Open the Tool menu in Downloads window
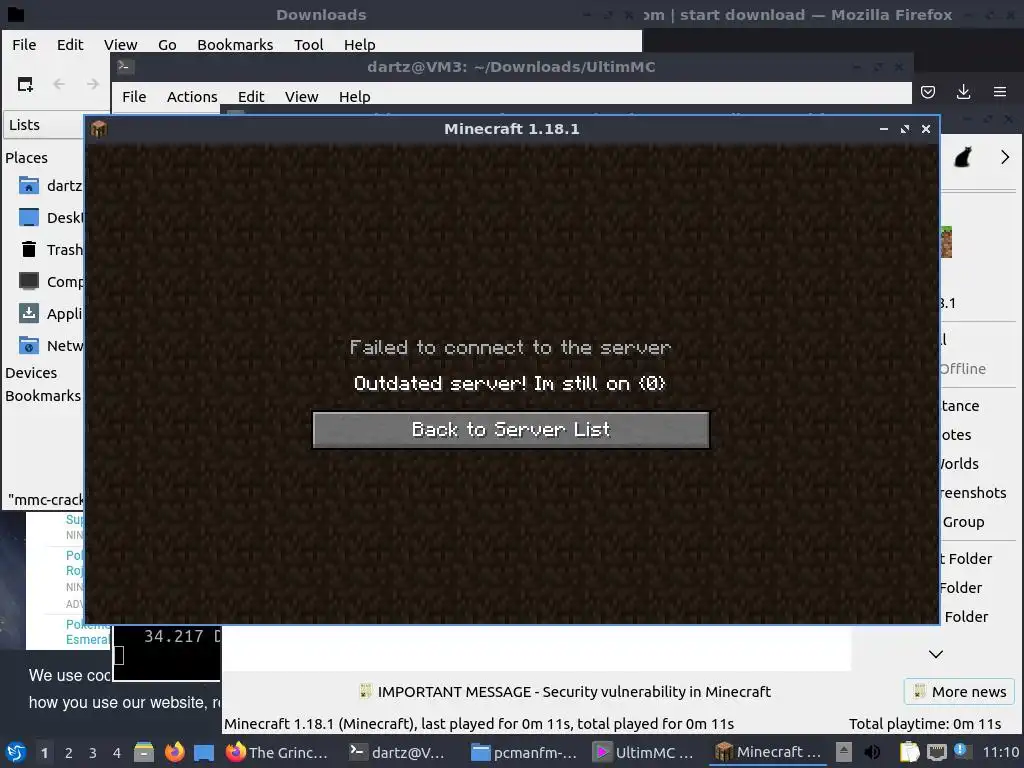The height and width of the screenshot is (768, 1024). coord(308,44)
